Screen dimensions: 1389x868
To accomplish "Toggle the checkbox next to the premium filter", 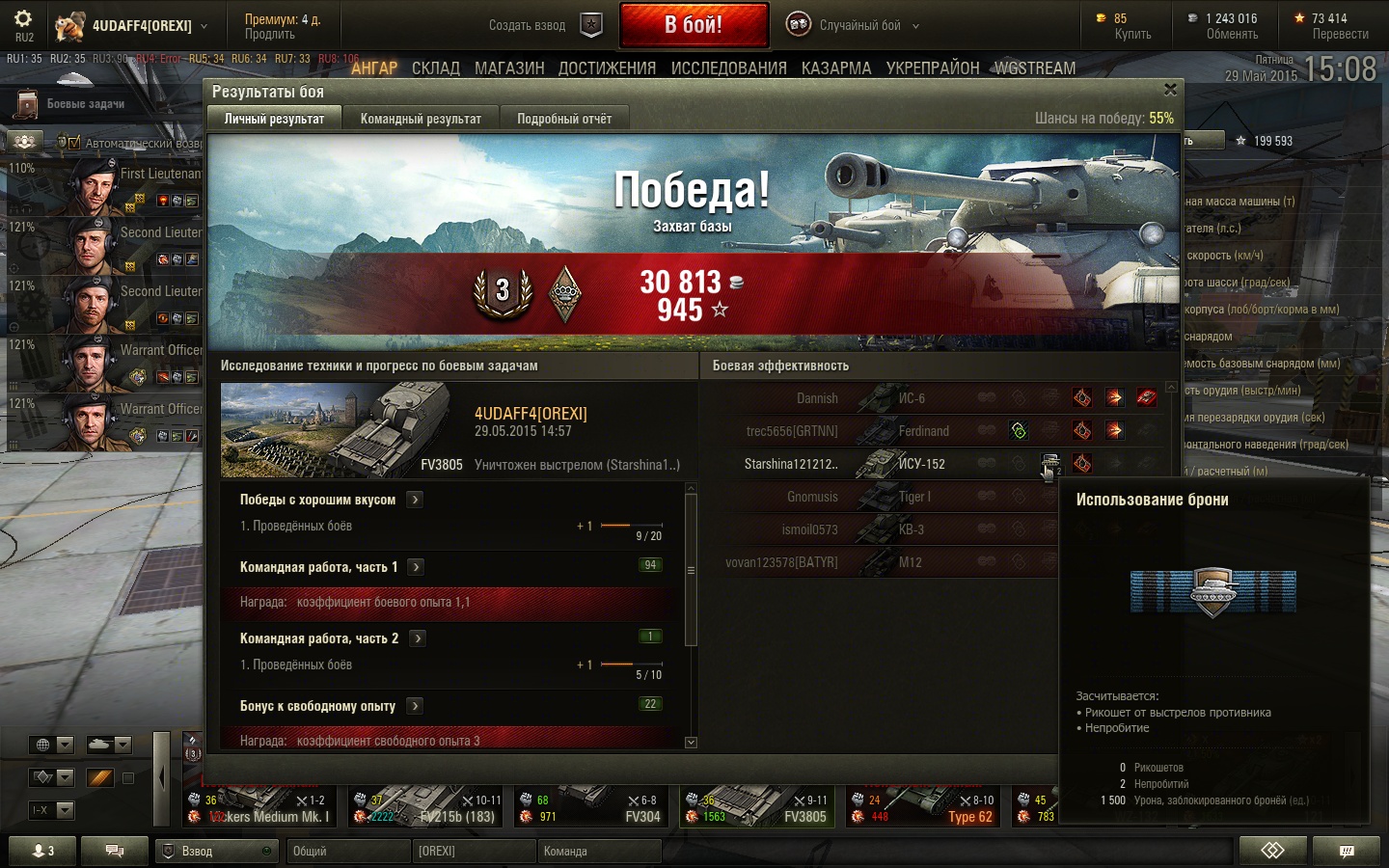I will tap(128, 777).
